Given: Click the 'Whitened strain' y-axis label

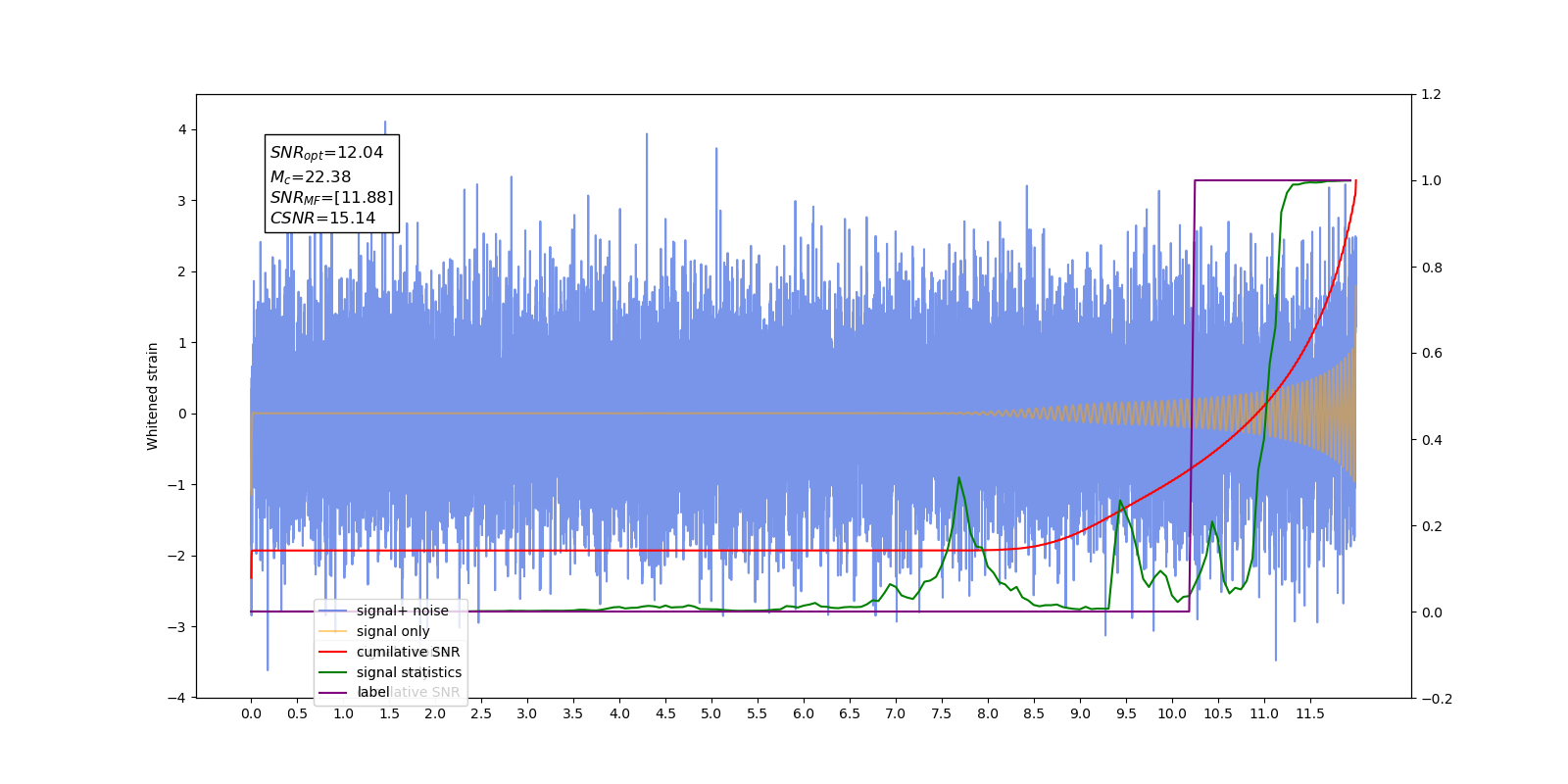Looking at the screenshot, I should [x=153, y=396].
